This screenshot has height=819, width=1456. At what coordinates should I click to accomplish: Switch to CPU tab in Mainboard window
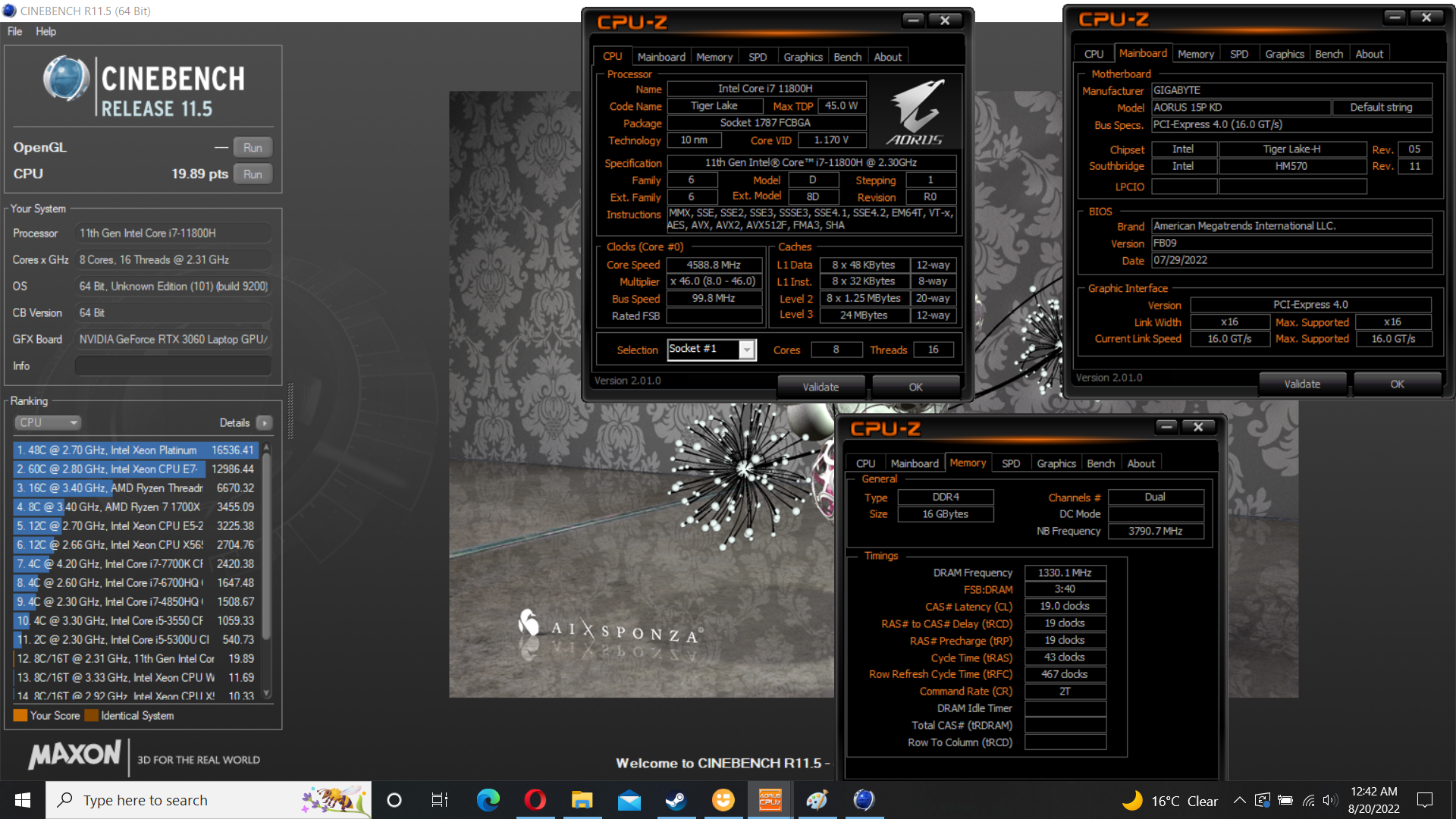pyautogui.click(x=1094, y=54)
